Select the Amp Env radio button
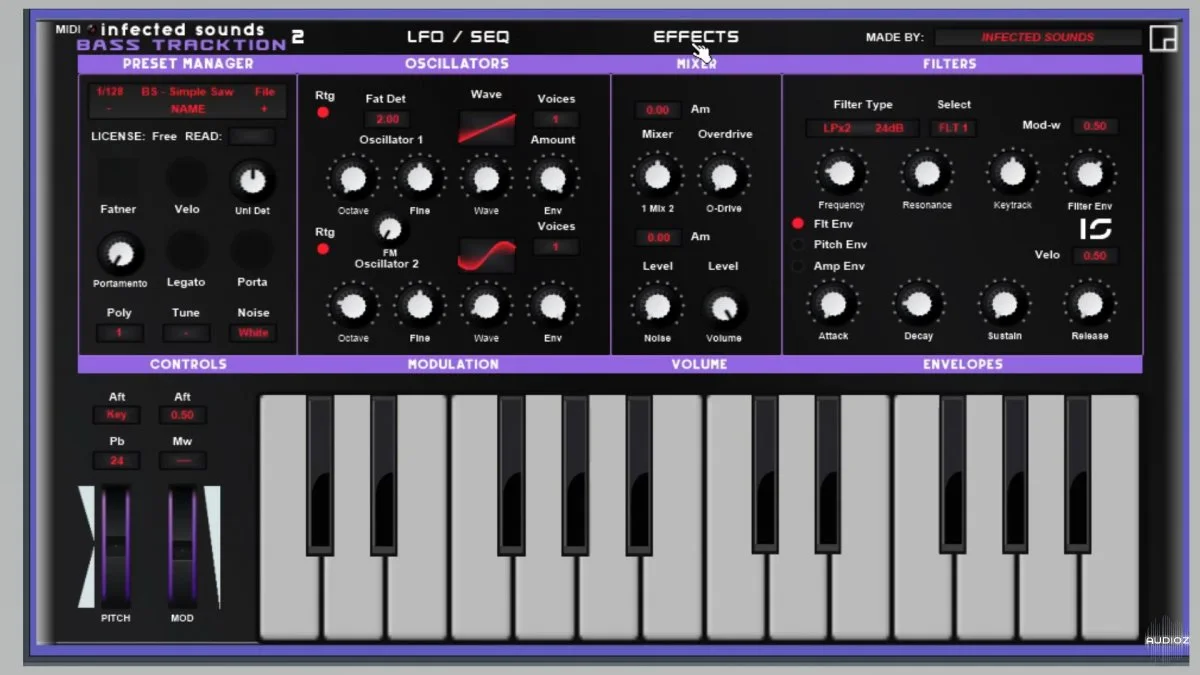 [x=798, y=266]
